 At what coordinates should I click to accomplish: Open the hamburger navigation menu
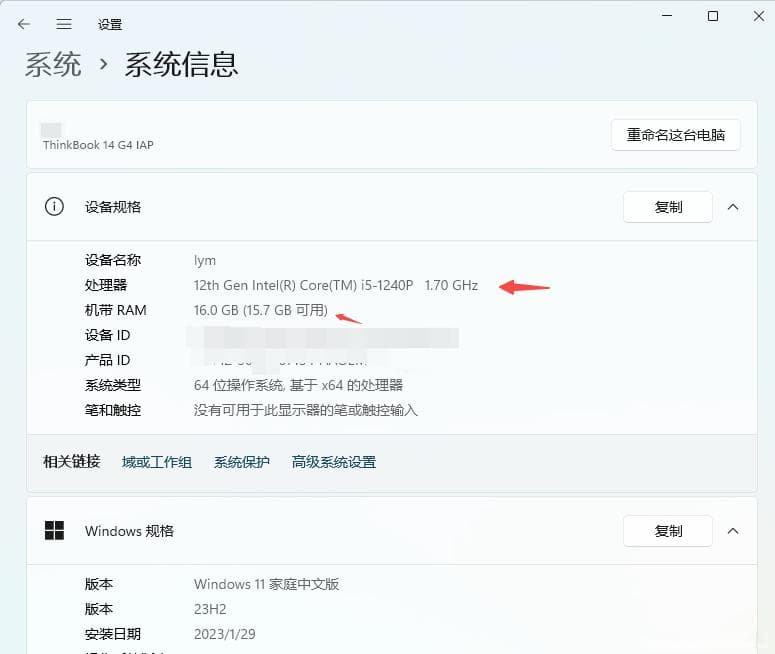coord(64,24)
